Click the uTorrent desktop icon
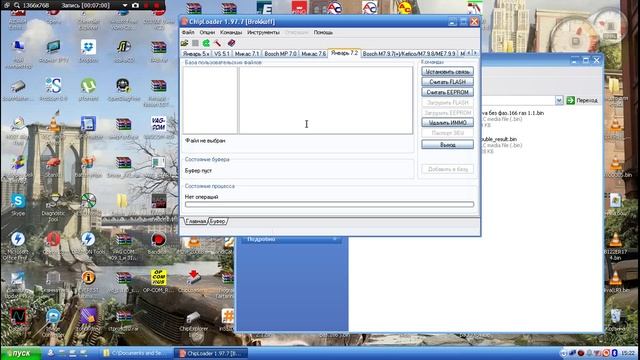640x360 pixels. (88, 89)
